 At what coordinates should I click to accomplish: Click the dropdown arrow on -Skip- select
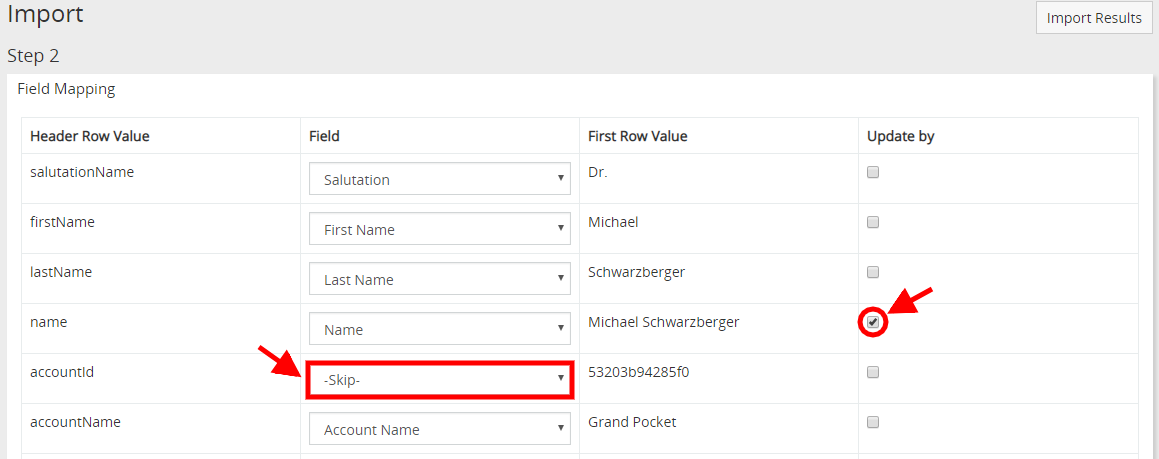(561, 378)
